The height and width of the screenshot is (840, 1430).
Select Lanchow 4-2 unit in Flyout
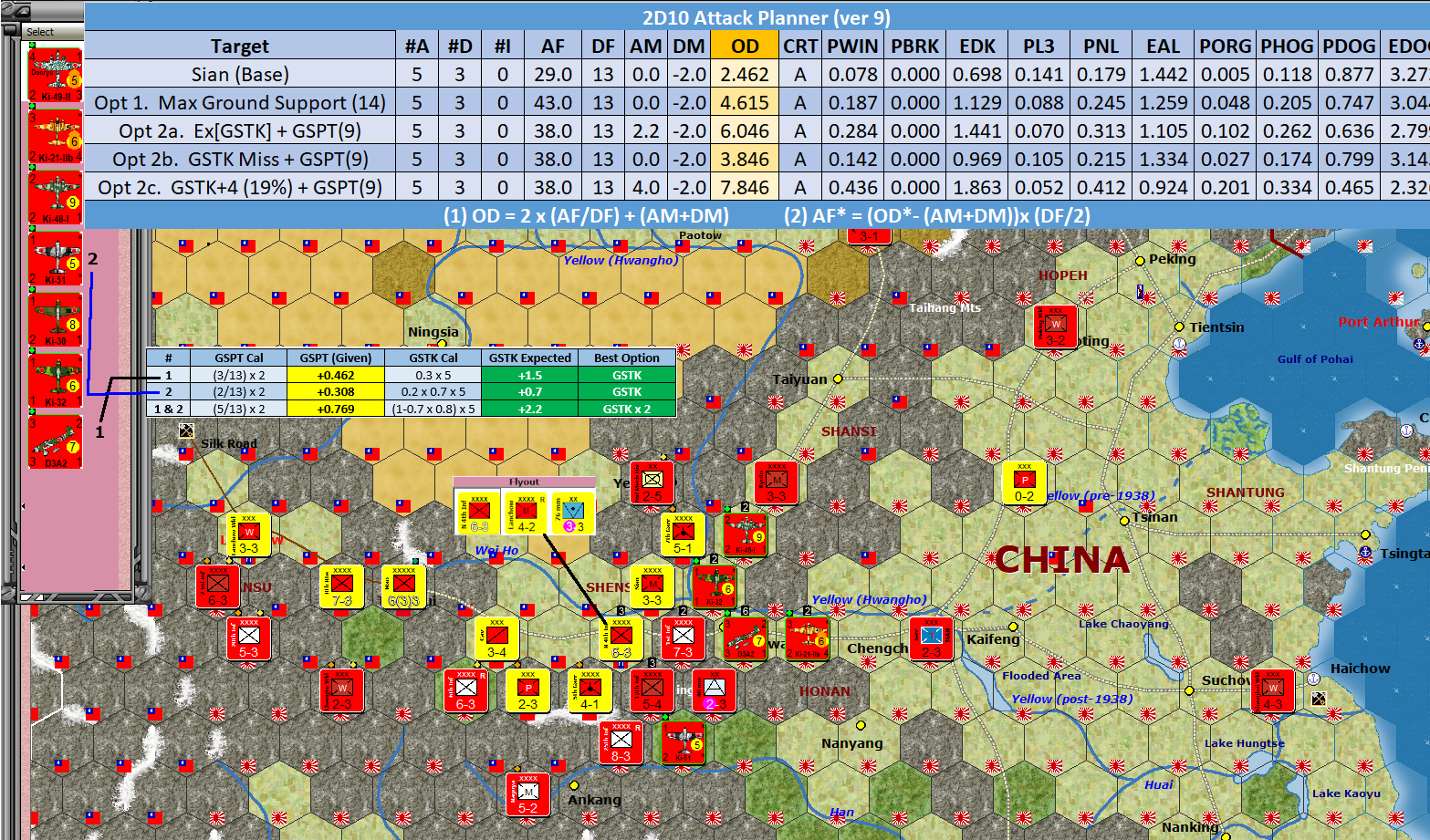pos(526,513)
